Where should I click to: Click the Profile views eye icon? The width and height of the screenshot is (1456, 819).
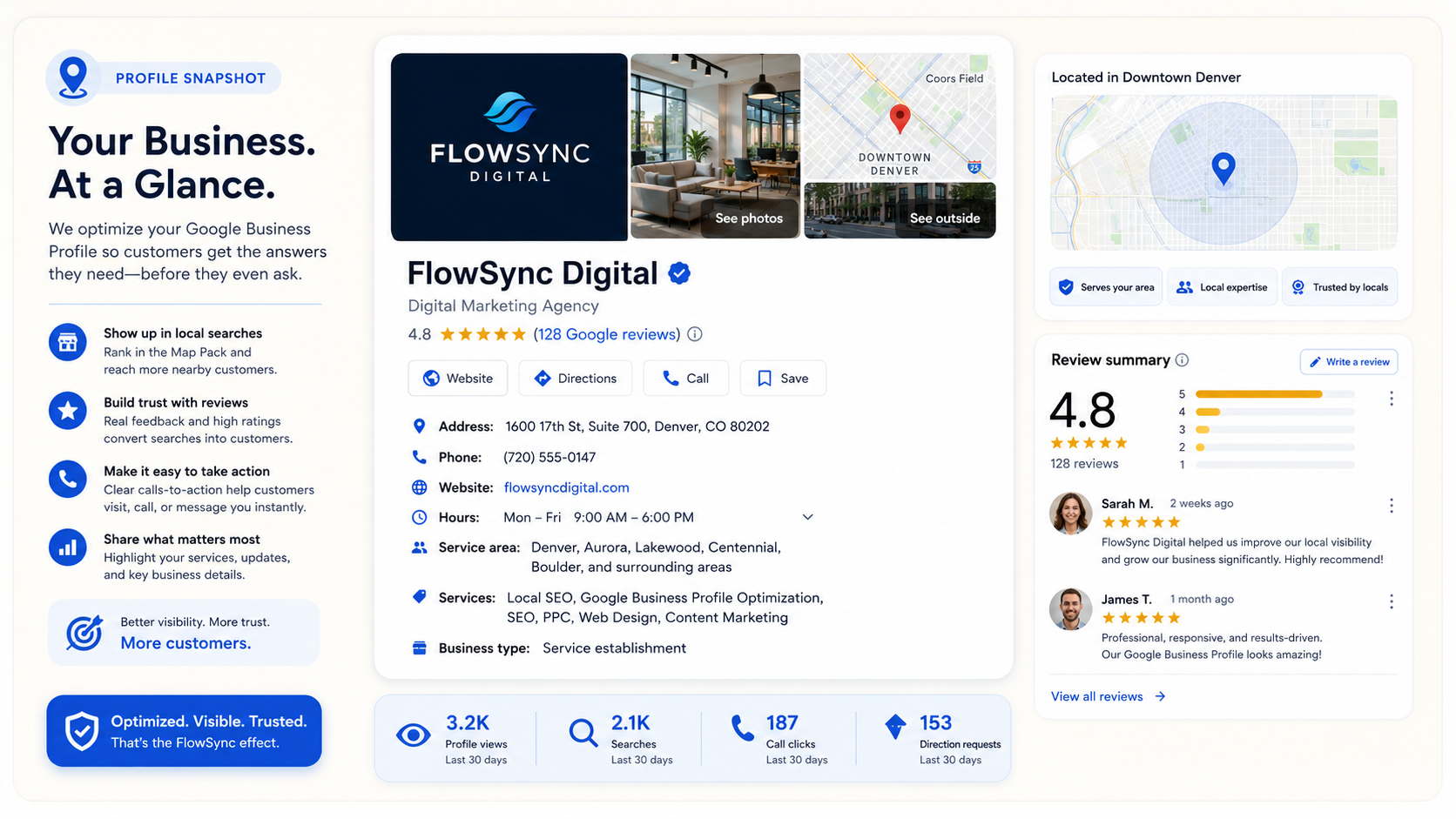[413, 735]
